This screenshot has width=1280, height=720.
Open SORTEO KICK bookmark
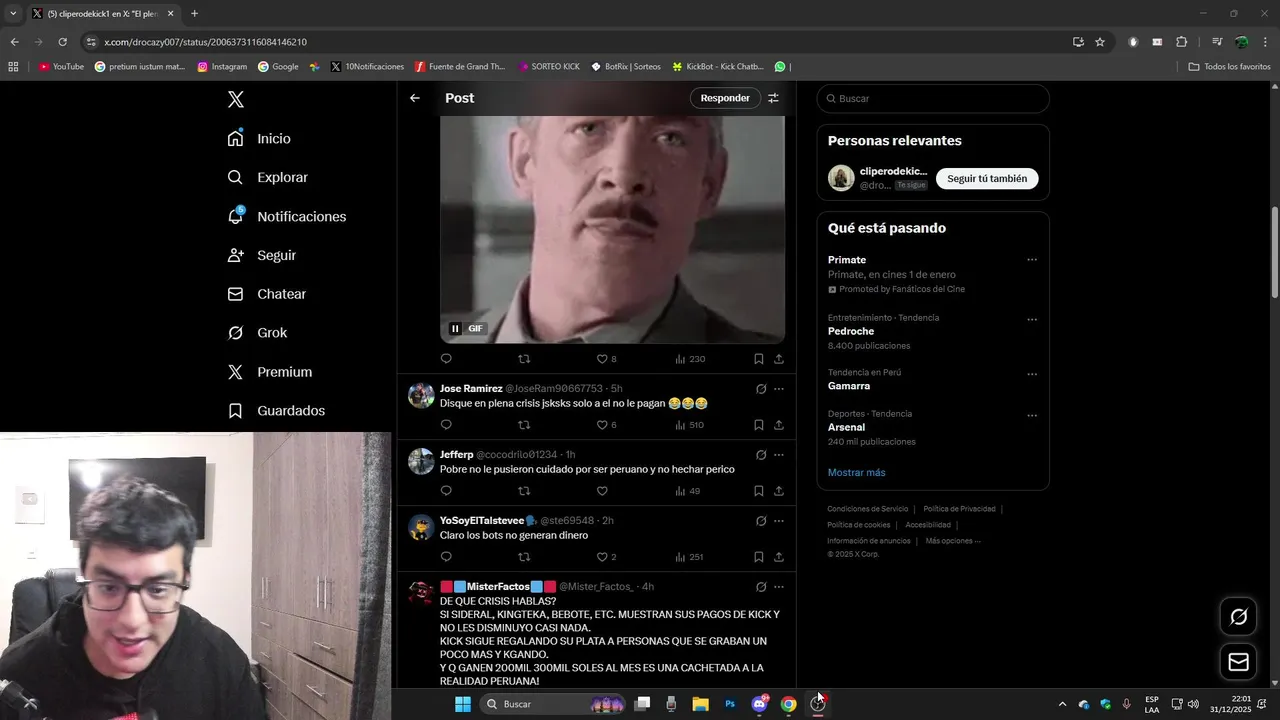(x=549, y=67)
